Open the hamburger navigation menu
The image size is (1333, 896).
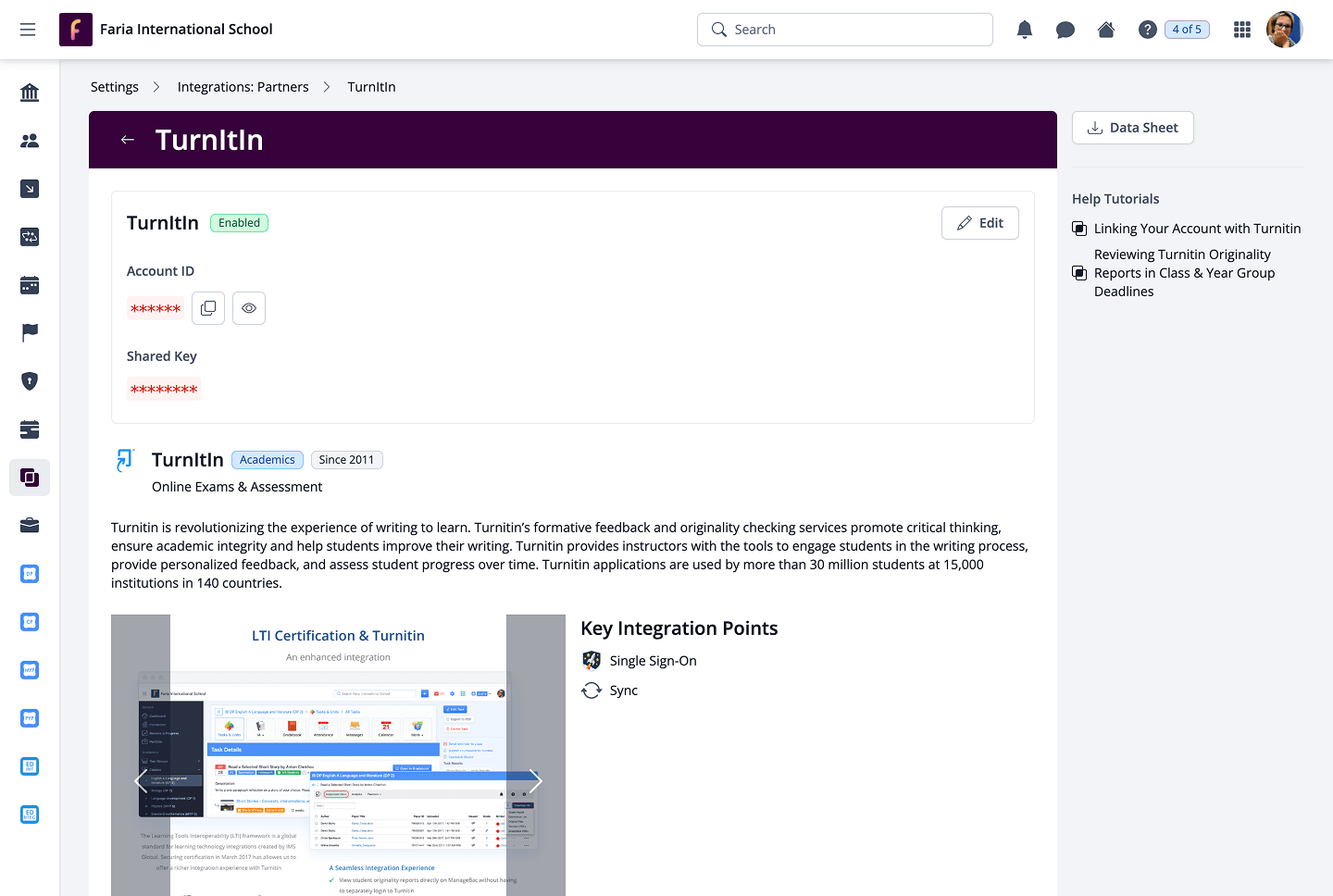click(x=28, y=30)
